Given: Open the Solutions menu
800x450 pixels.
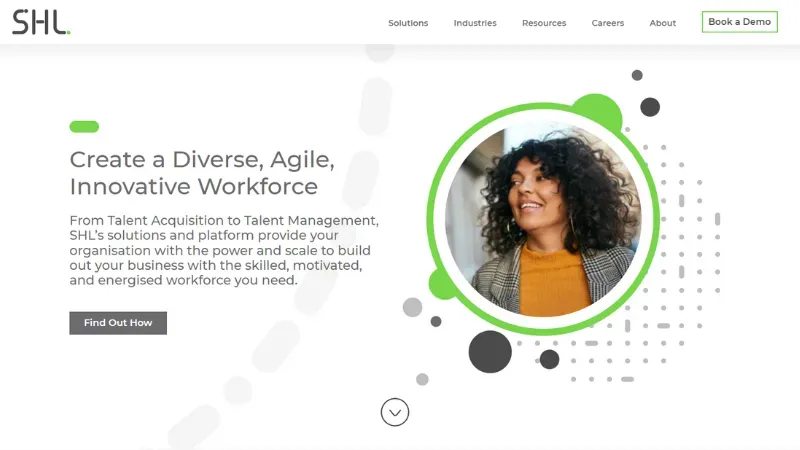Looking at the screenshot, I should point(408,23).
